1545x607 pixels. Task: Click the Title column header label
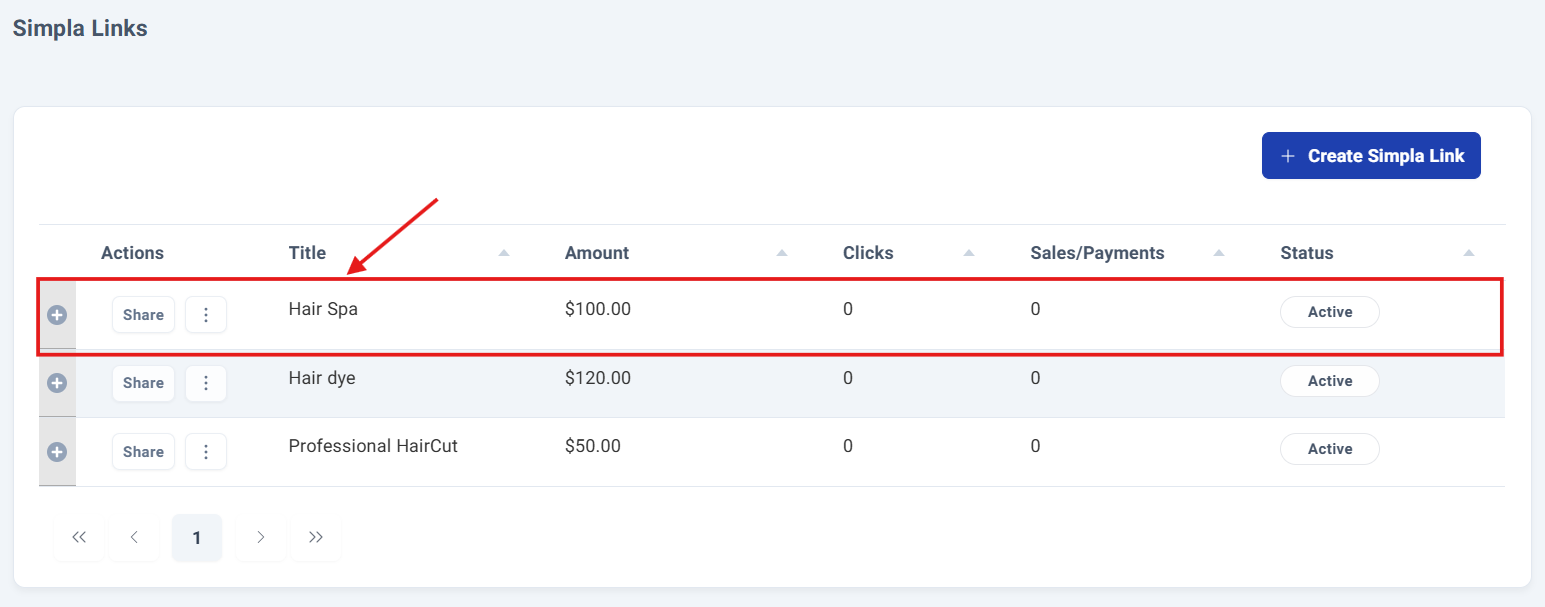(307, 253)
